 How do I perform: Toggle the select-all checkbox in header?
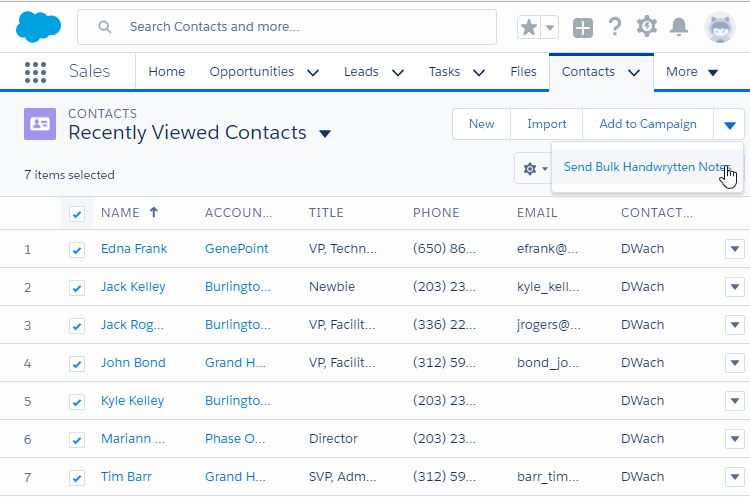coord(77,213)
